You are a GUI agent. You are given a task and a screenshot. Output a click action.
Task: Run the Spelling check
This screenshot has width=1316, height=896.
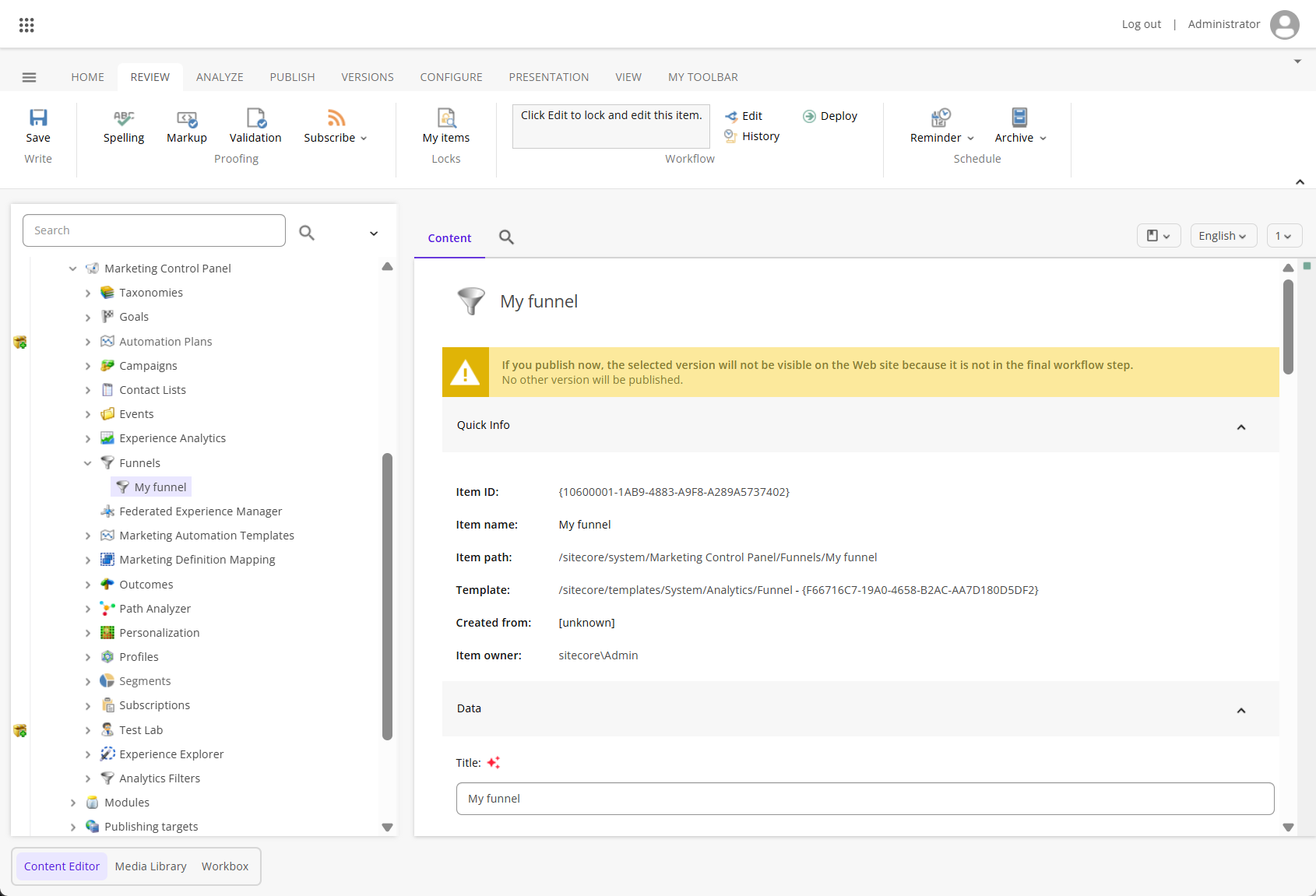pos(124,127)
